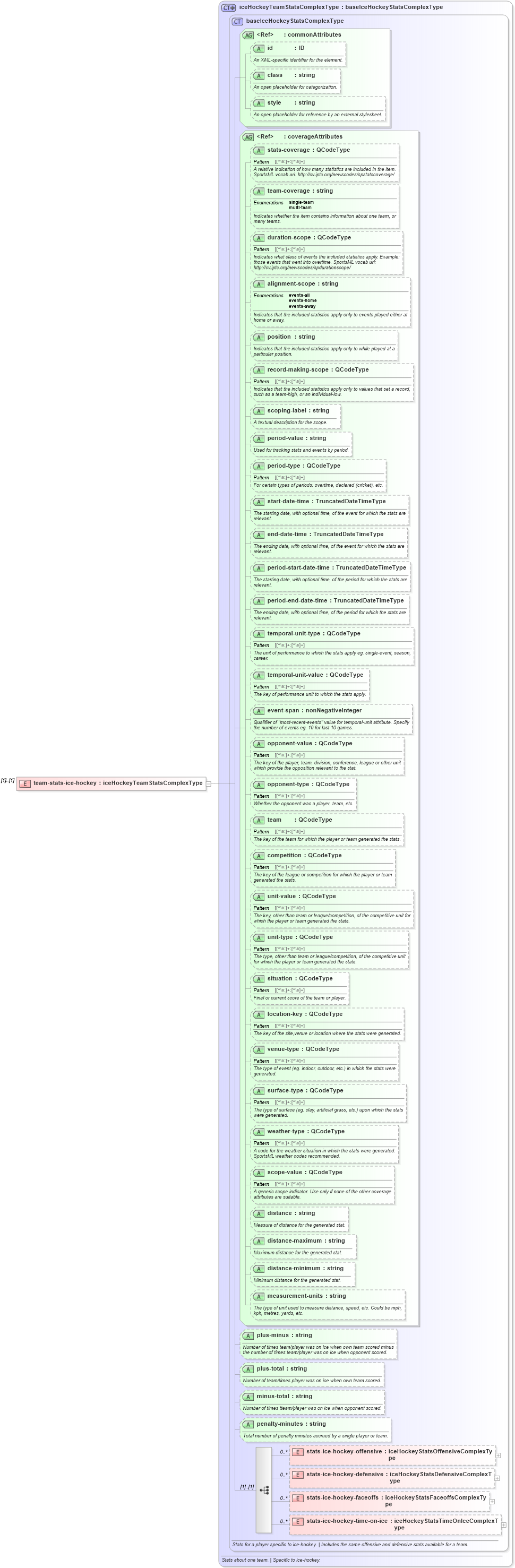Select unit-type : QCodeType
The width and height of the screenshot is (515, 1568).
300,937
